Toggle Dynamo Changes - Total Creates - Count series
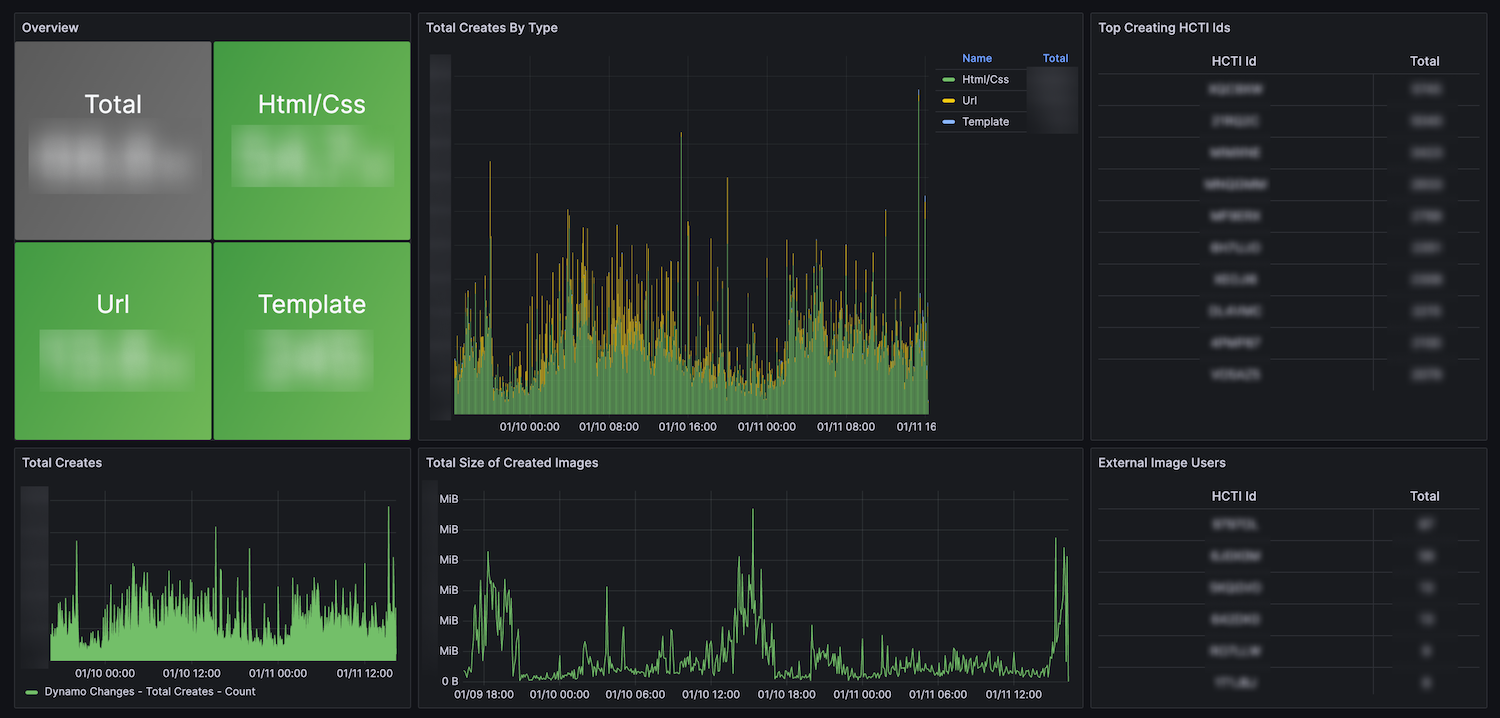 point(150,692)
